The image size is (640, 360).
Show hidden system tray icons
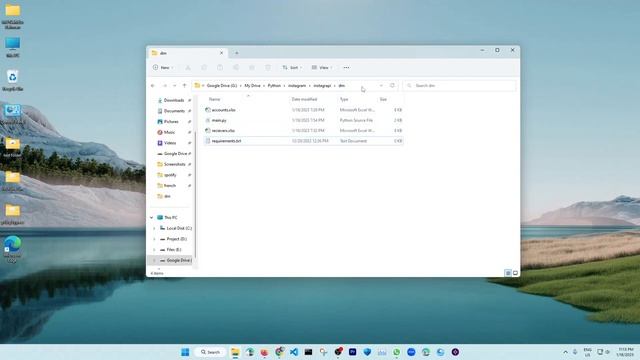coord(565,352)
